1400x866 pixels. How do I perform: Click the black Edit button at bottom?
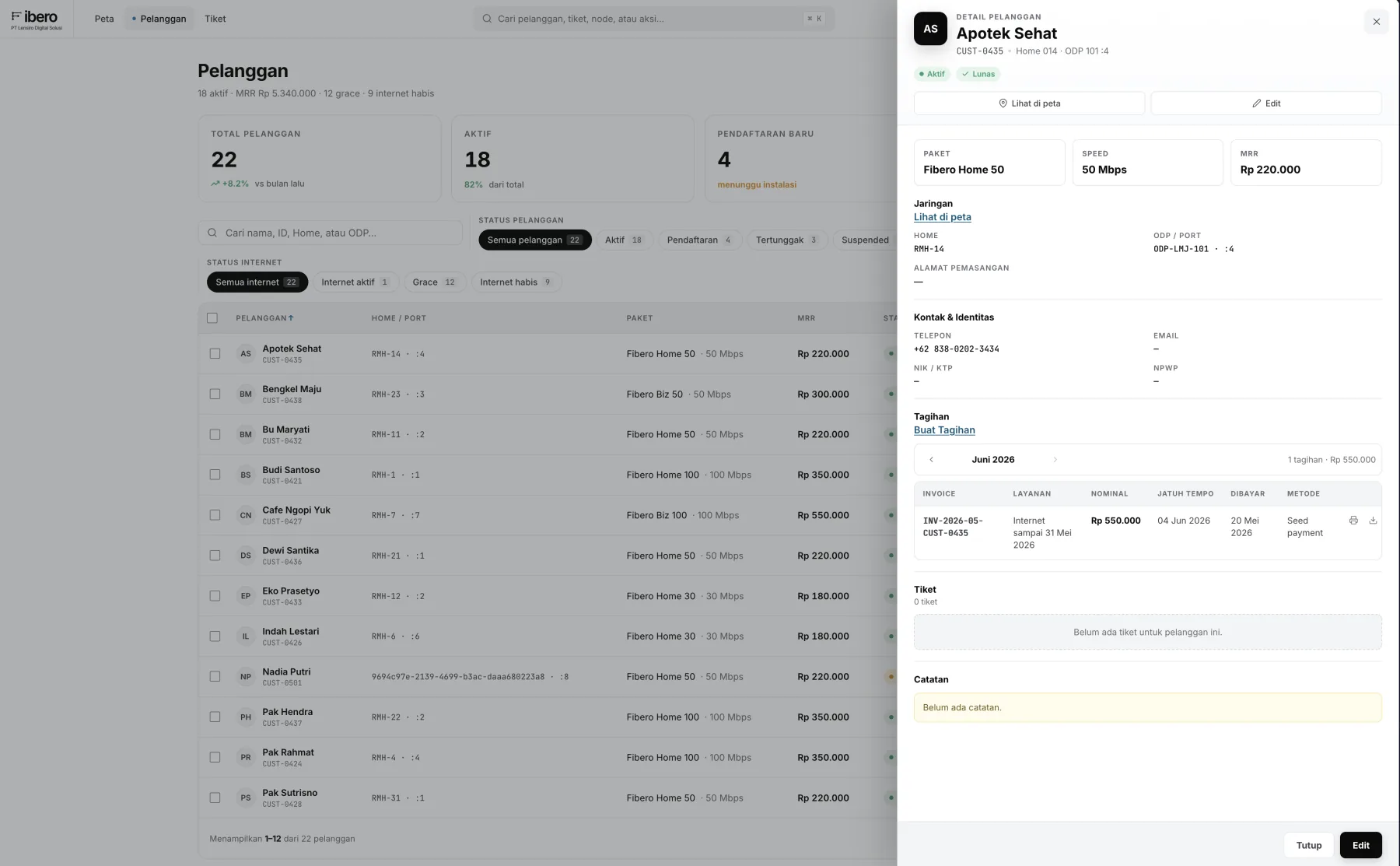[x=1361, y=846]
